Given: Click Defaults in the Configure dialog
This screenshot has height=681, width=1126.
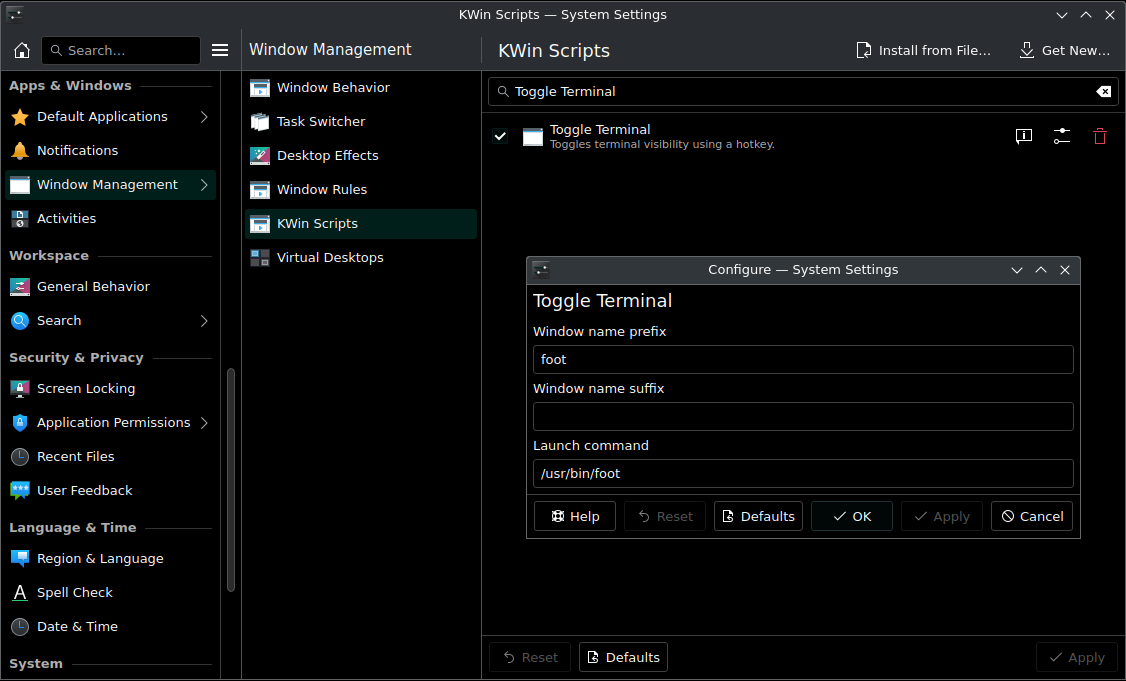Looking at the screenshot, I should (x=758, y=516).
